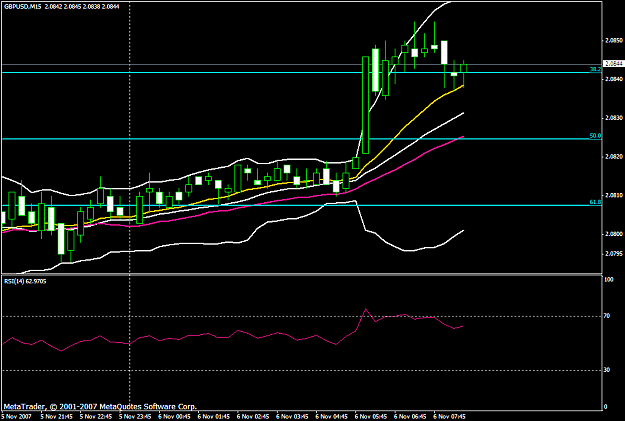
Task: Click the 2.0795 price axis label
Action: pyautogui.click(x=614, y=254)
